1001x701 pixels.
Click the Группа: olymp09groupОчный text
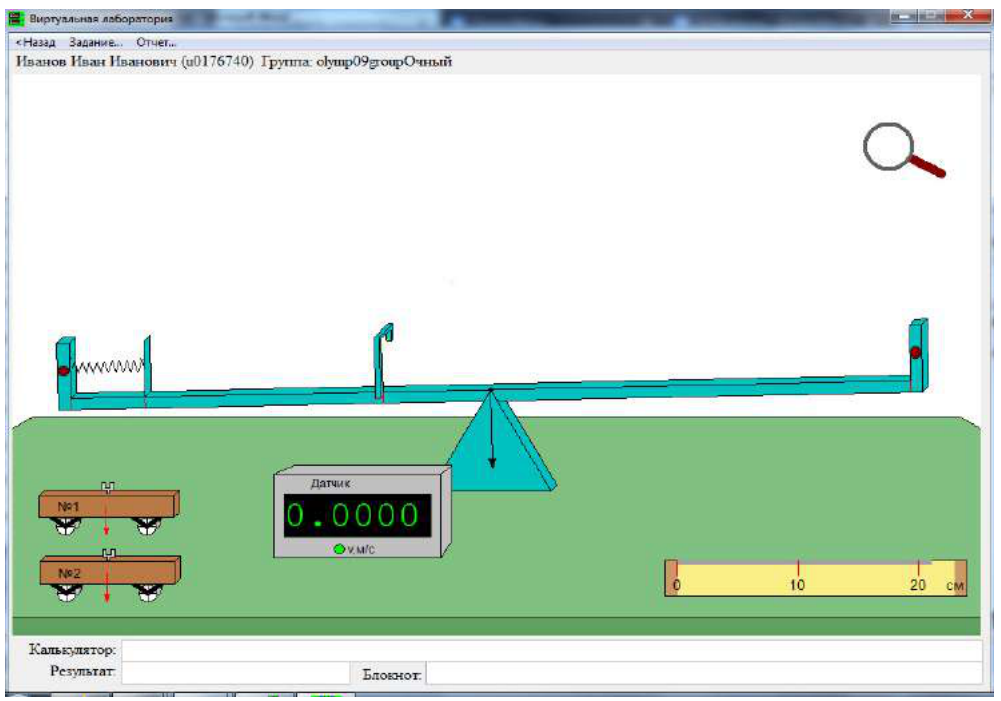pos(357,62)
